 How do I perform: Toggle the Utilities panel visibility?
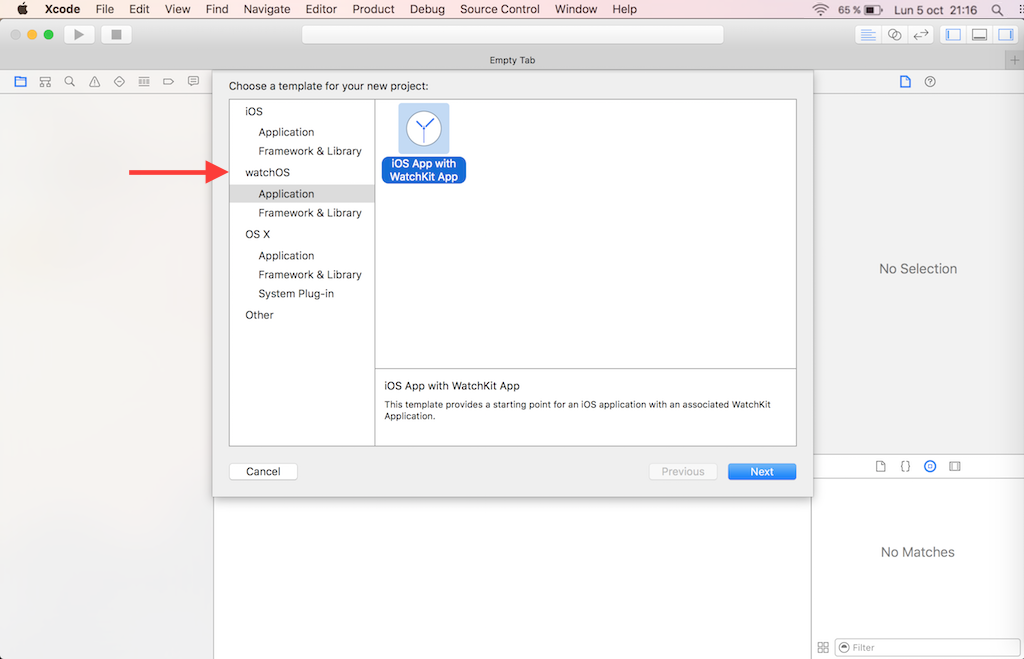pos(1006,35)
